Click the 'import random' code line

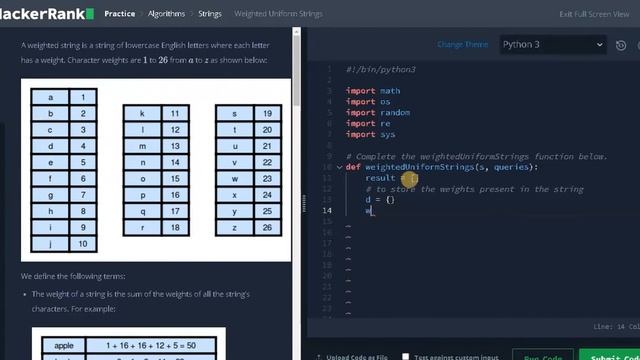tap(378, 113)
